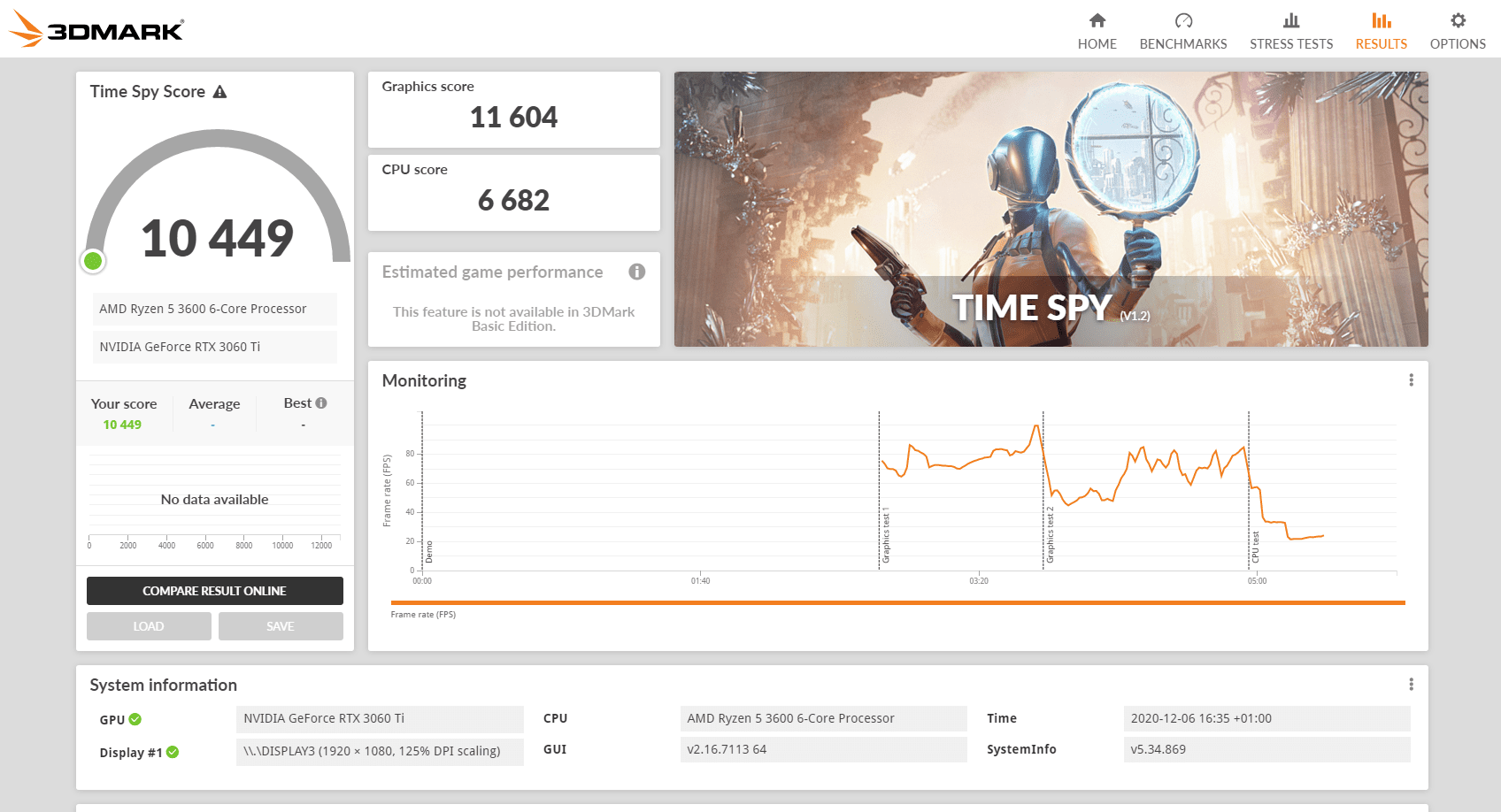Open the Benchmarks tab
Screen dimensions: 1501x812
1183,31
